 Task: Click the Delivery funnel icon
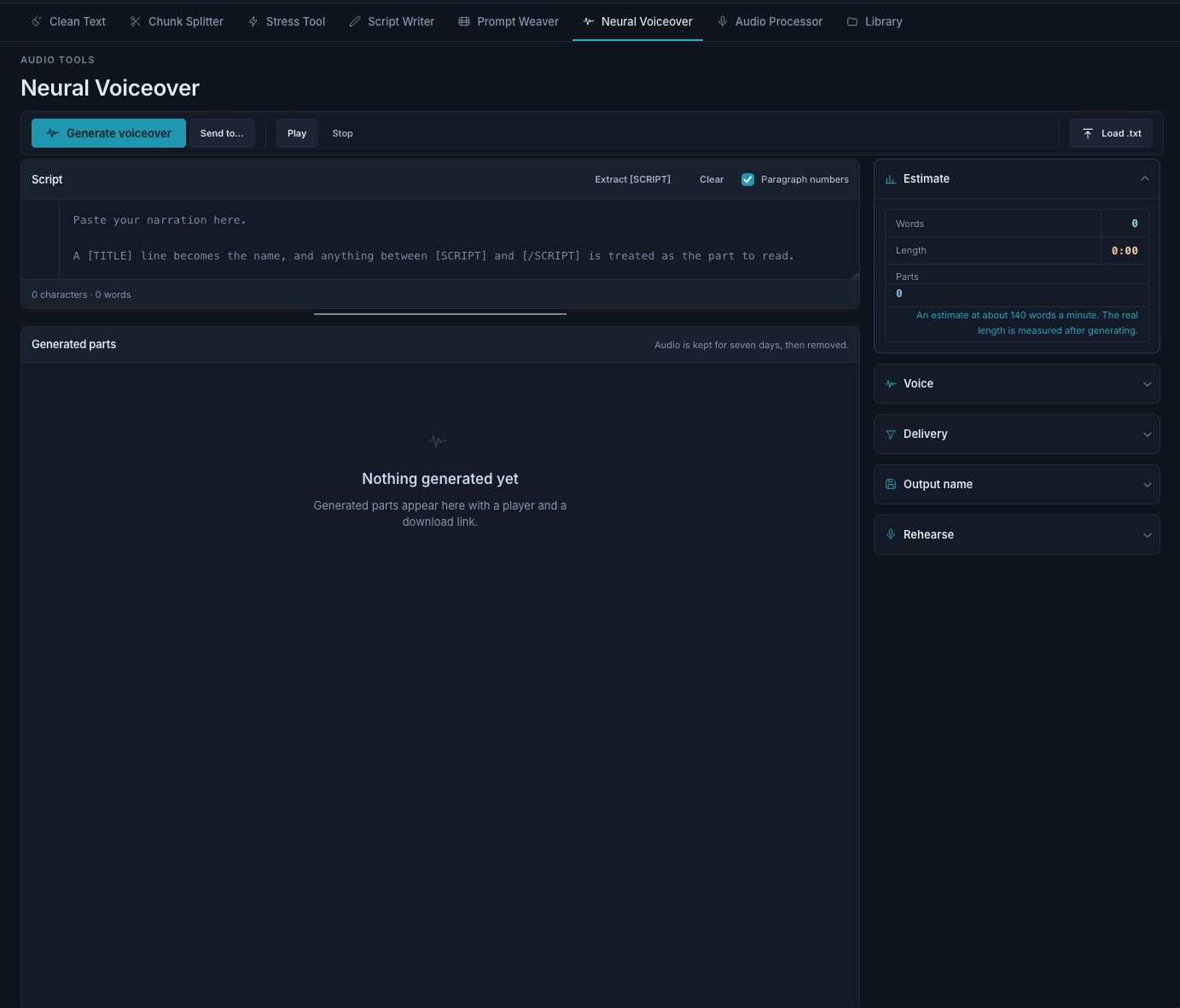[891, 434]
